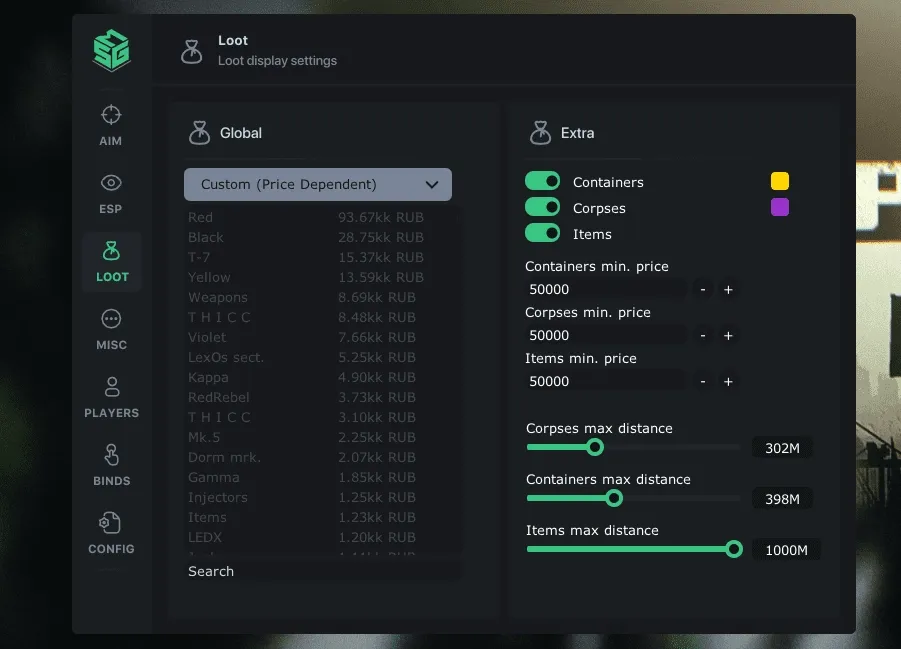Turn off the Corpses toggle
The height and width of the screenshot is (649, 901).
[542, 207]
